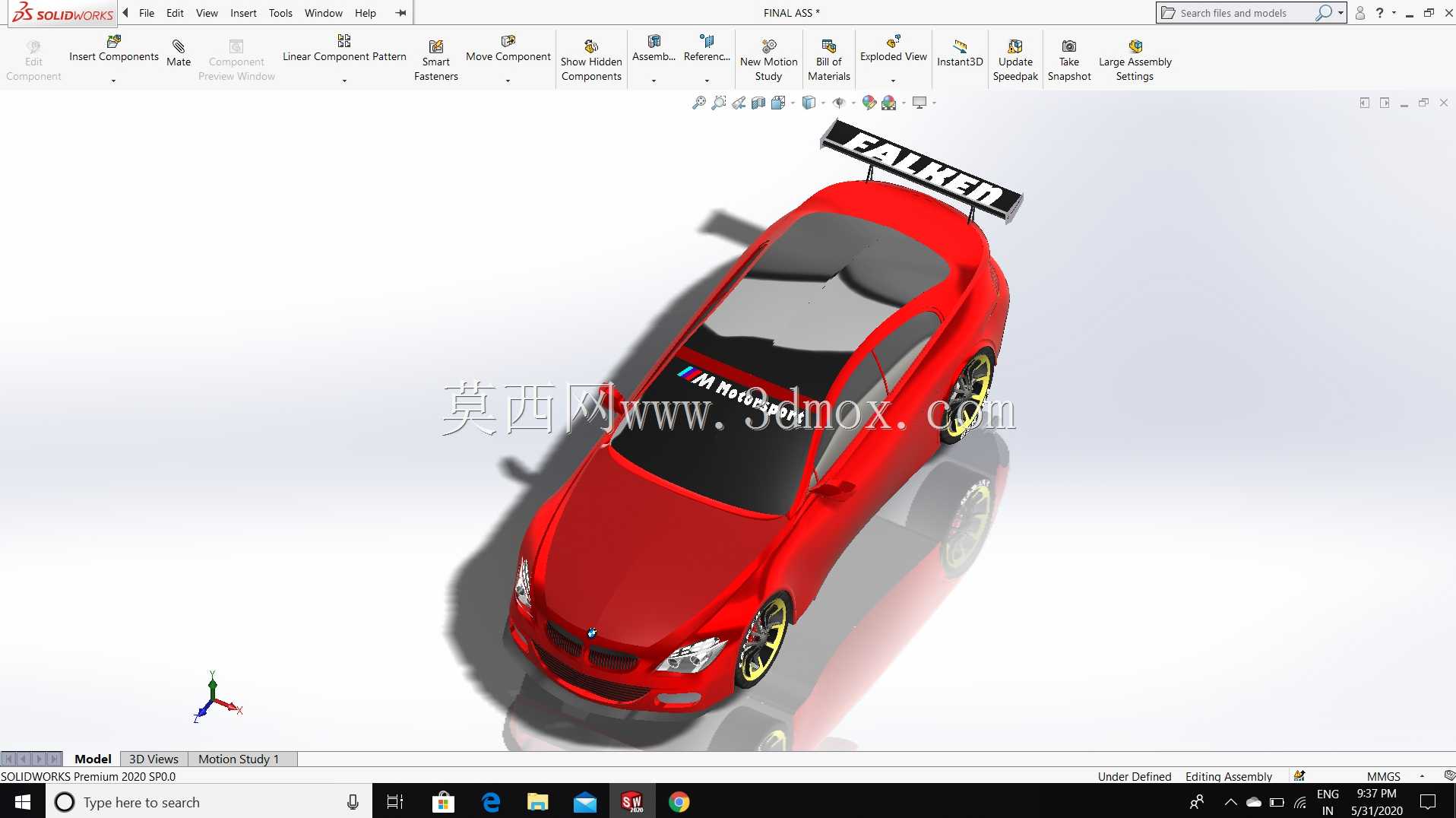Open Help question mark dropdown arrow
Image resolution: width=1456 pixels, height=818 pixels.
(x=1394, y=13)
